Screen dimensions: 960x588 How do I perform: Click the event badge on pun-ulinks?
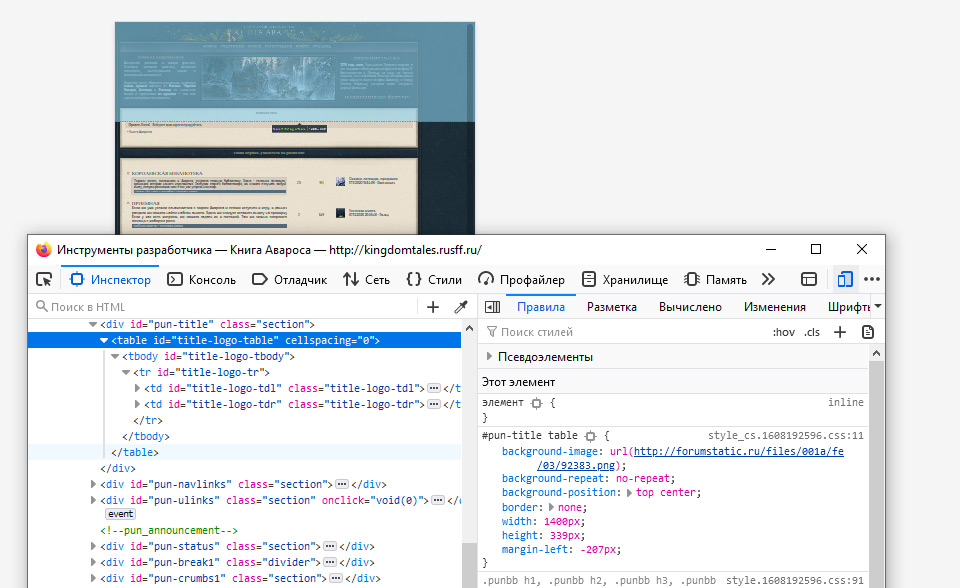click(121, 514)
